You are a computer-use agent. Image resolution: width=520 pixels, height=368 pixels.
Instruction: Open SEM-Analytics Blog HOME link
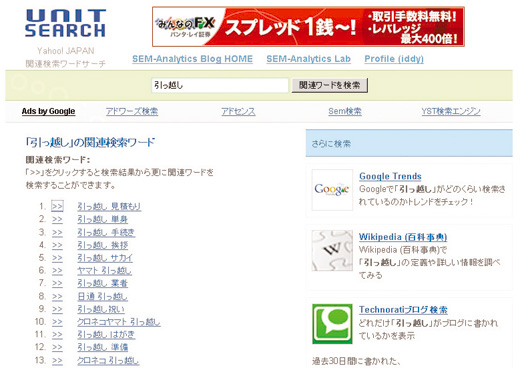[192, 59]
